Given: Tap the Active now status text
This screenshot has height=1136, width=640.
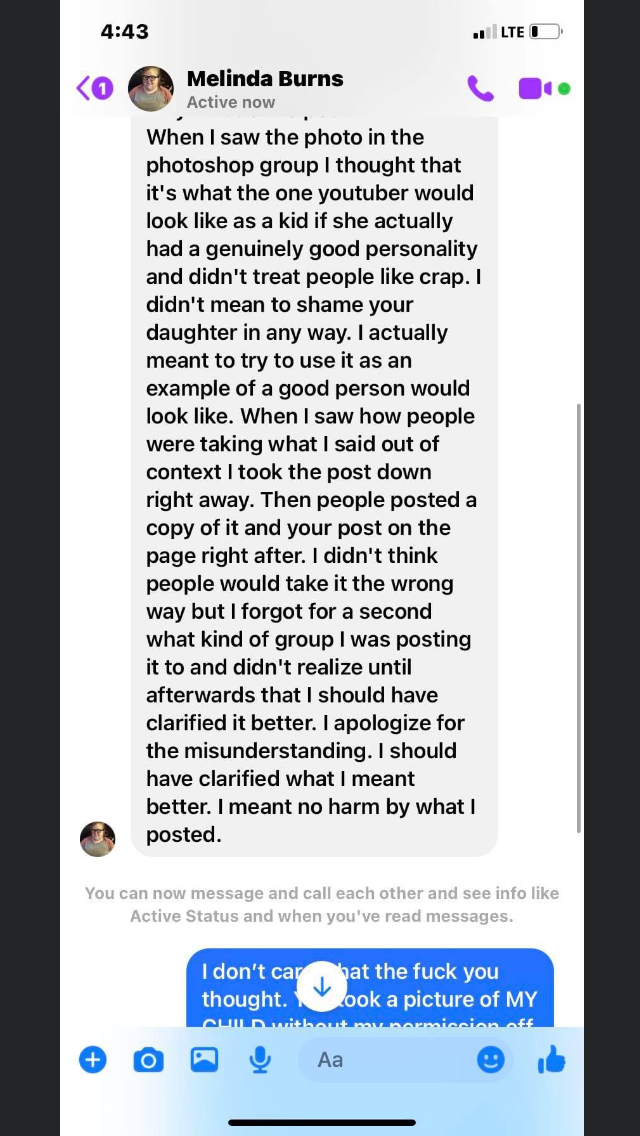Looking at the screenshot, I should click(x=230, y=102).
